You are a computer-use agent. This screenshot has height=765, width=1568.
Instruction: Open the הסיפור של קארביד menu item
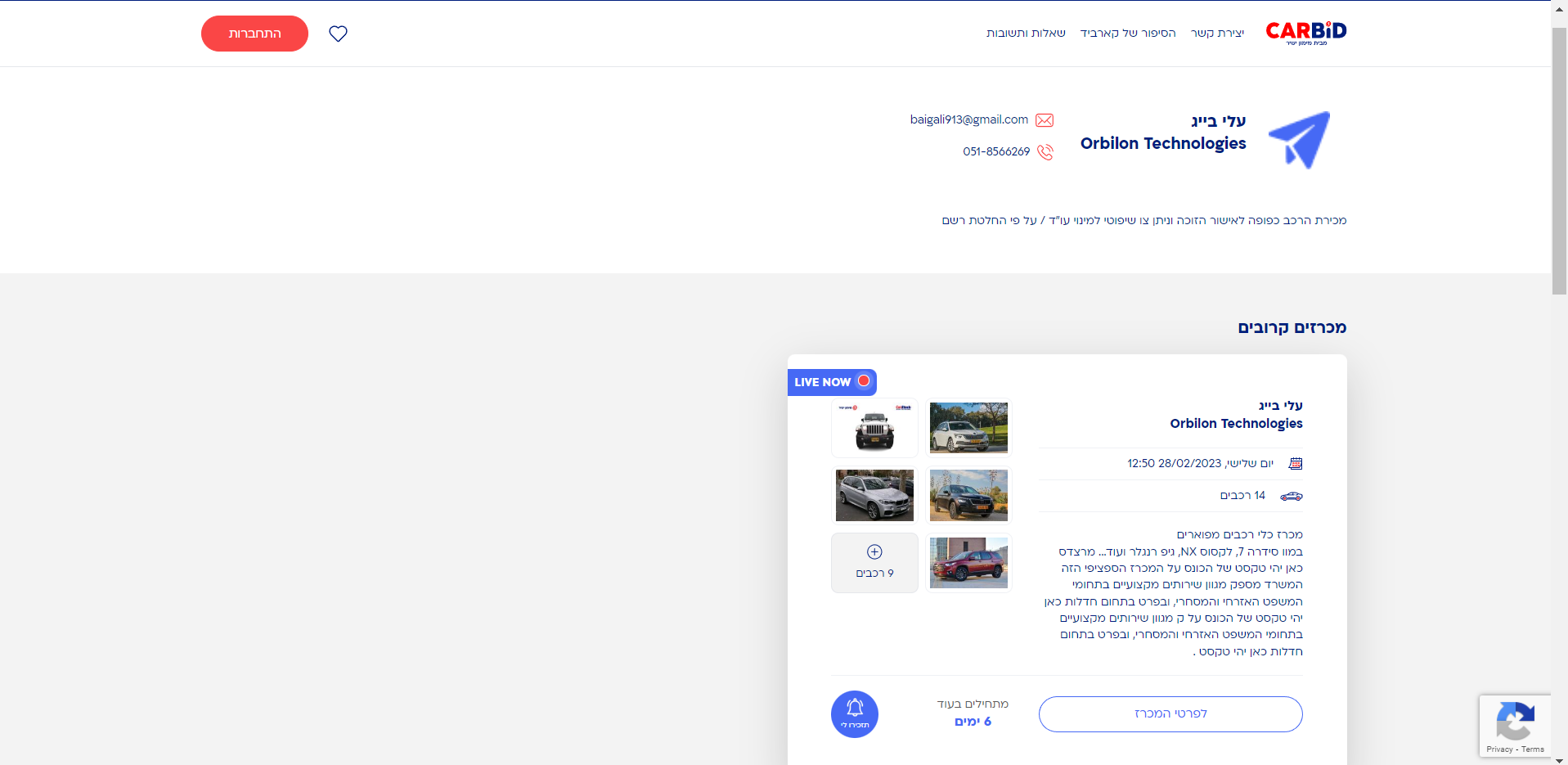pyautogui.click(x=1128, y=34)
